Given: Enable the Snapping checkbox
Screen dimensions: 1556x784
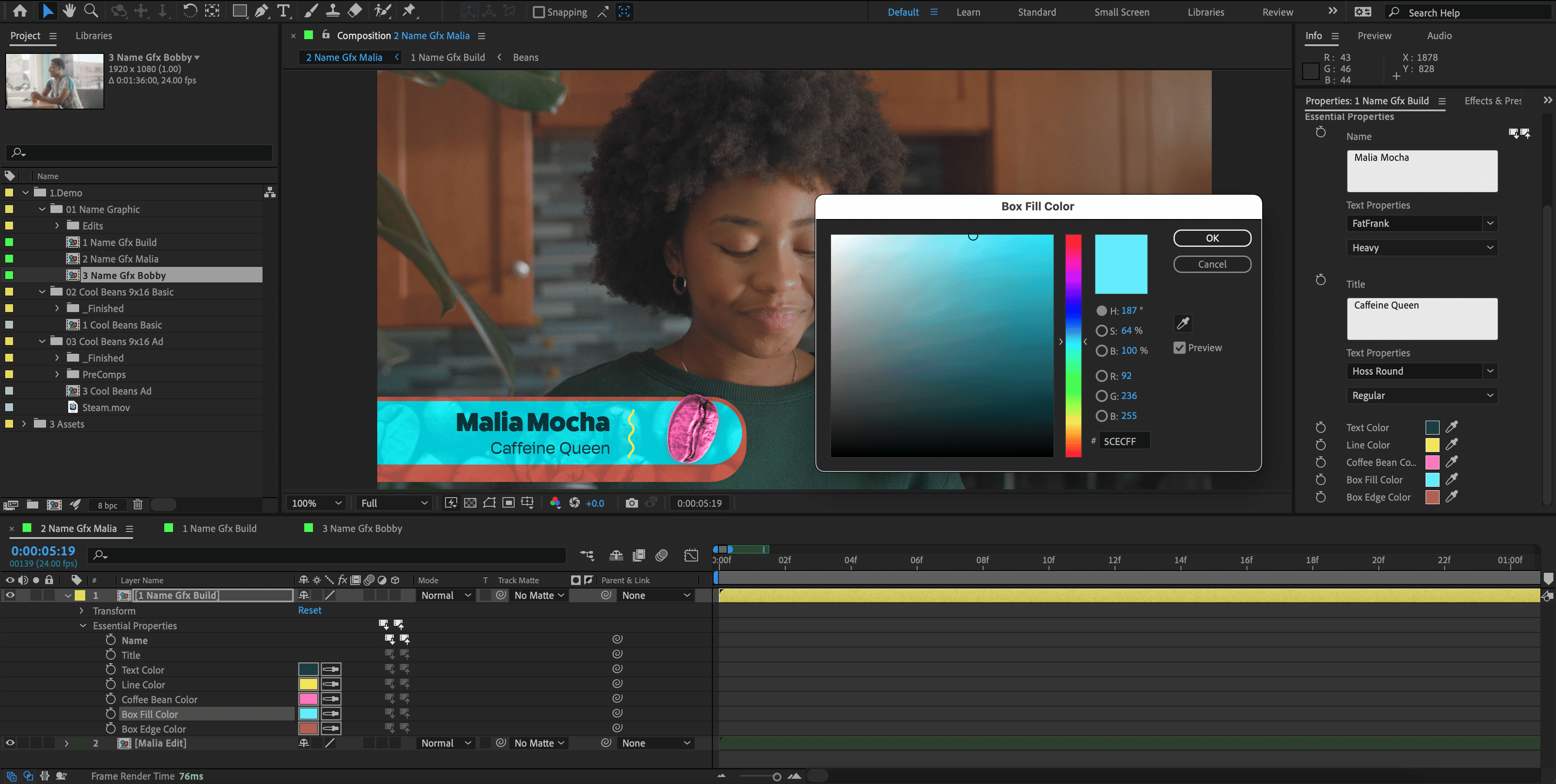Looking at the screenshot, I should point(539,12).
